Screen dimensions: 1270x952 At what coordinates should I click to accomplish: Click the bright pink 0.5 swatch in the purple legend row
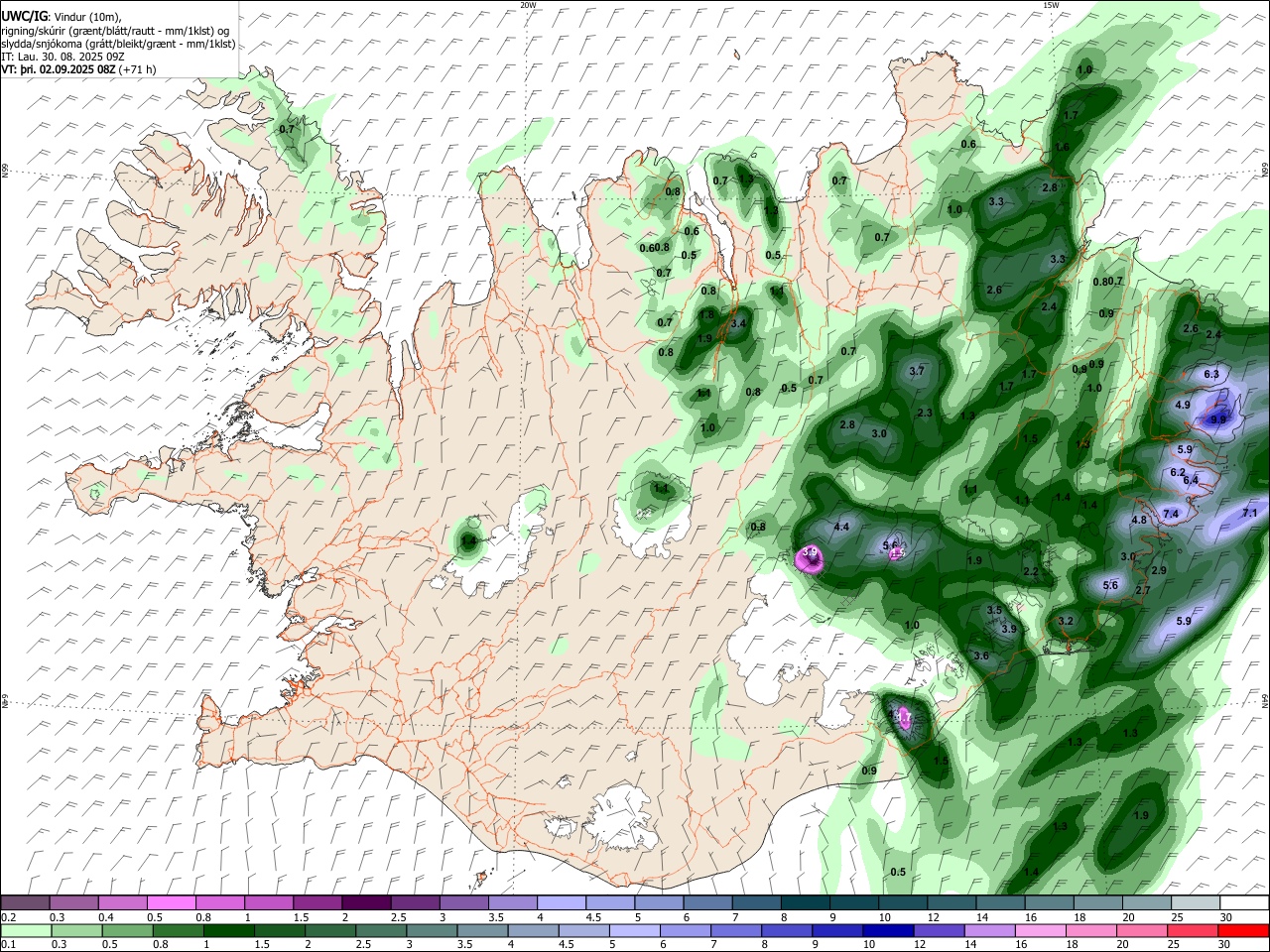[x=171, y=903]
